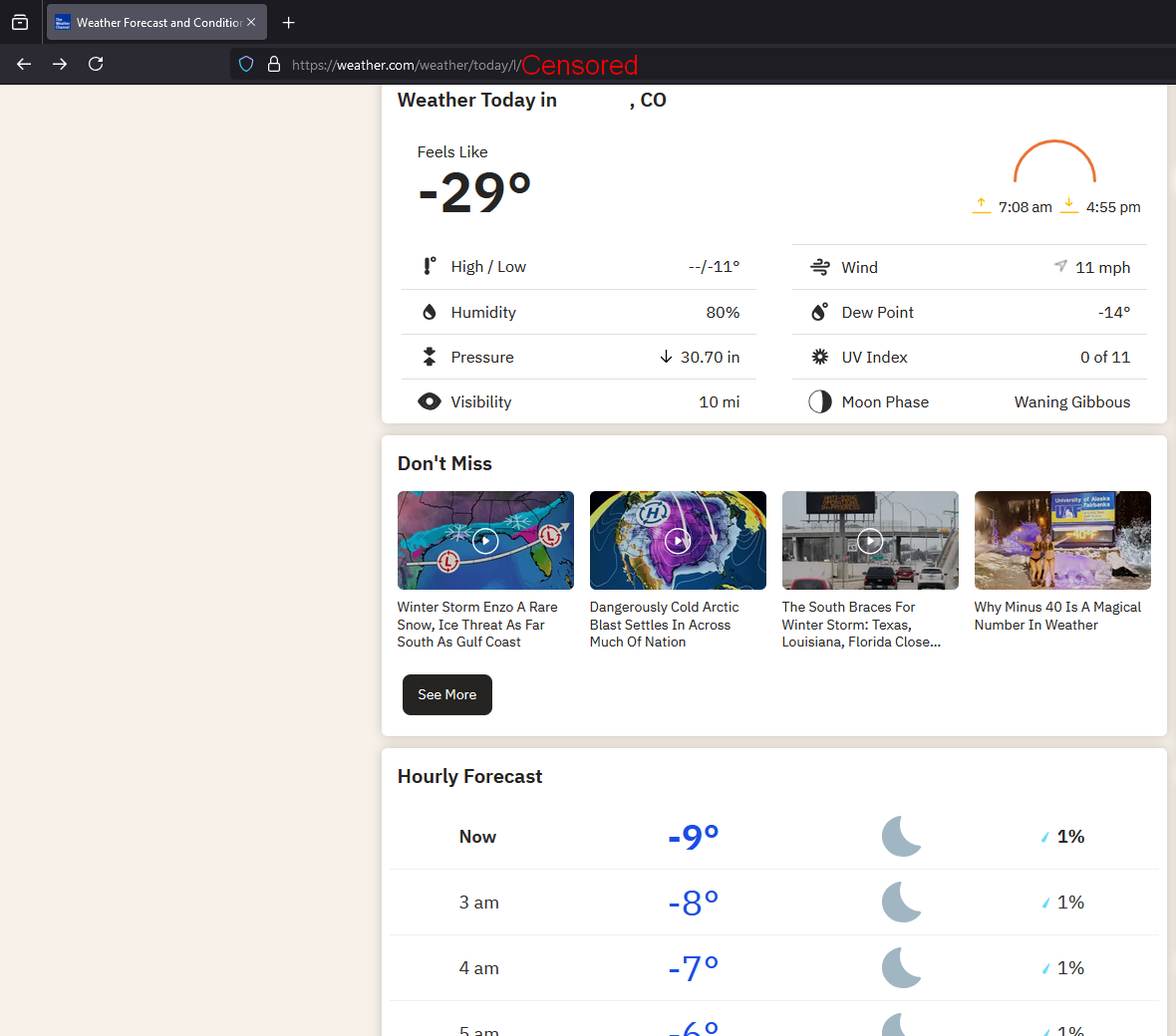This screenshot has height=1036, width=1176.
Task: Select the Weather Forecast and Conditions tab
Action: coord(149,22)
